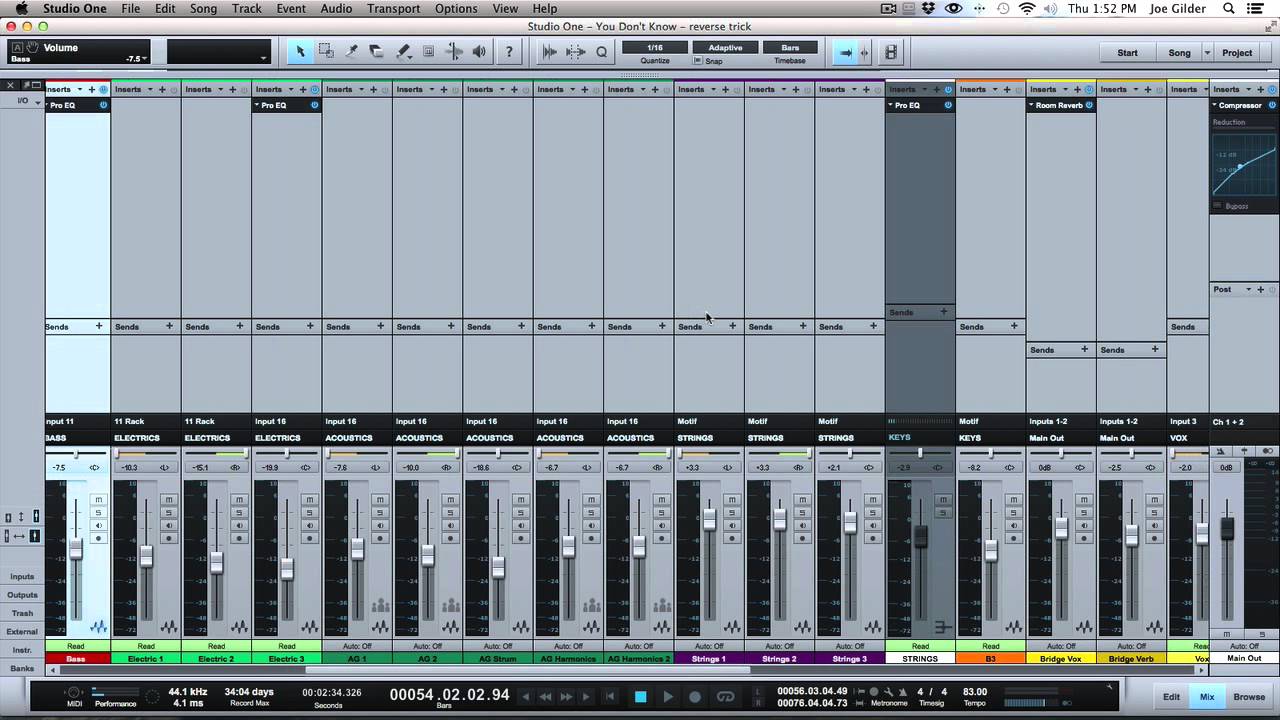This screenshot has height=720, width=1280.
Task: Open Inserts dropdown on Electric 2 channel
Action: coord(220,89)
